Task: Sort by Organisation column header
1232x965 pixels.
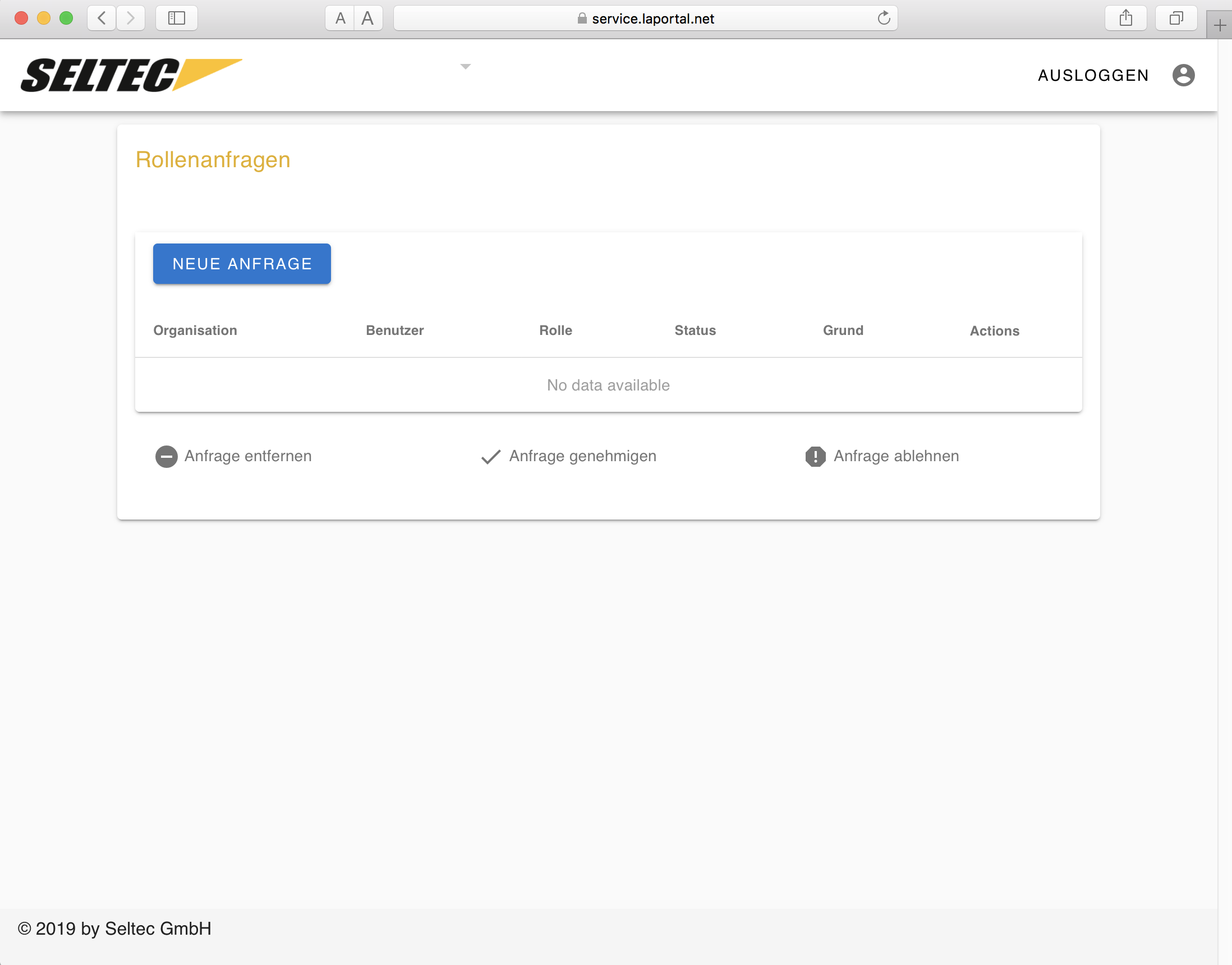Action: click(x=195, y=330)
